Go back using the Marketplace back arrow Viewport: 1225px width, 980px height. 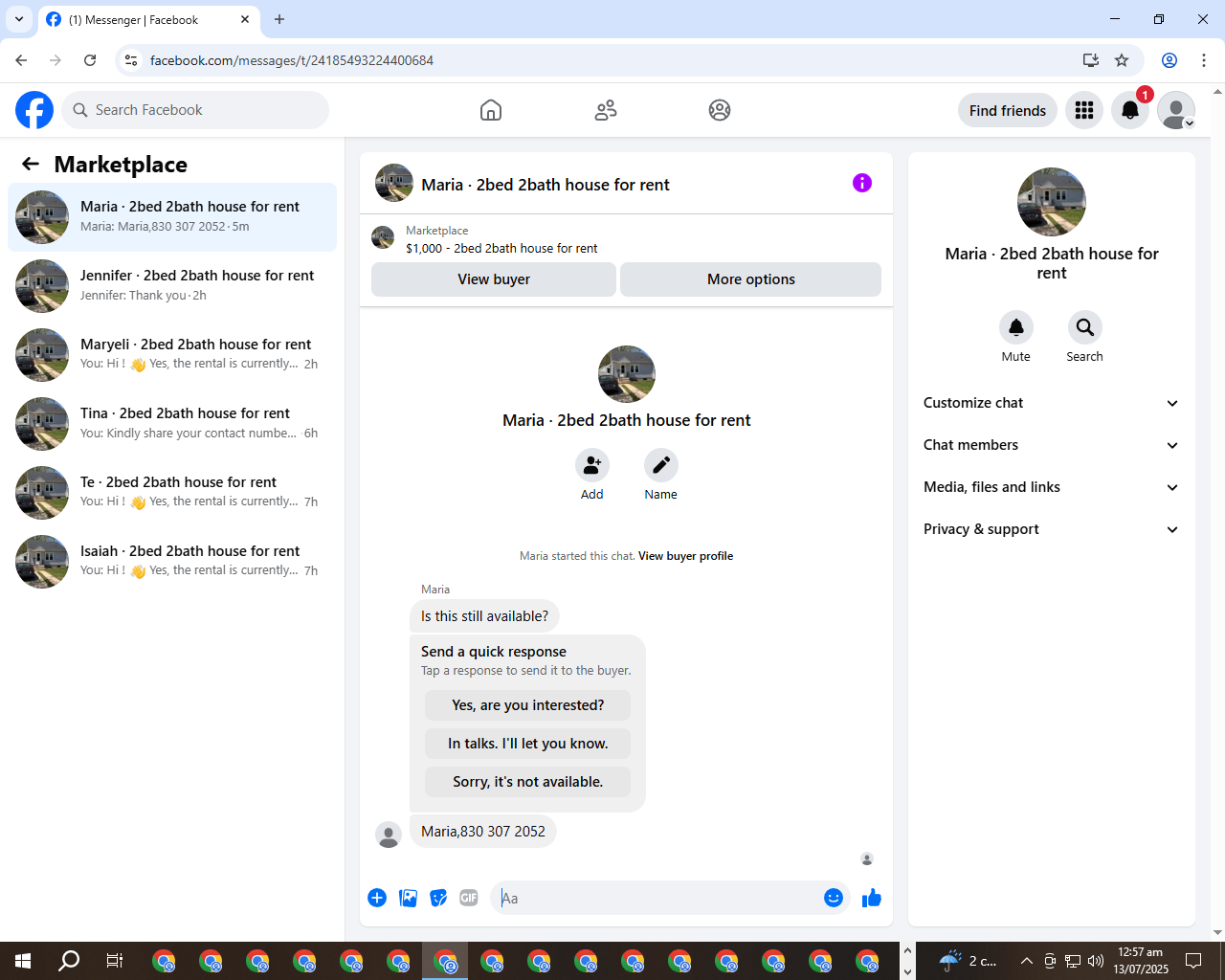pos(31,164)
